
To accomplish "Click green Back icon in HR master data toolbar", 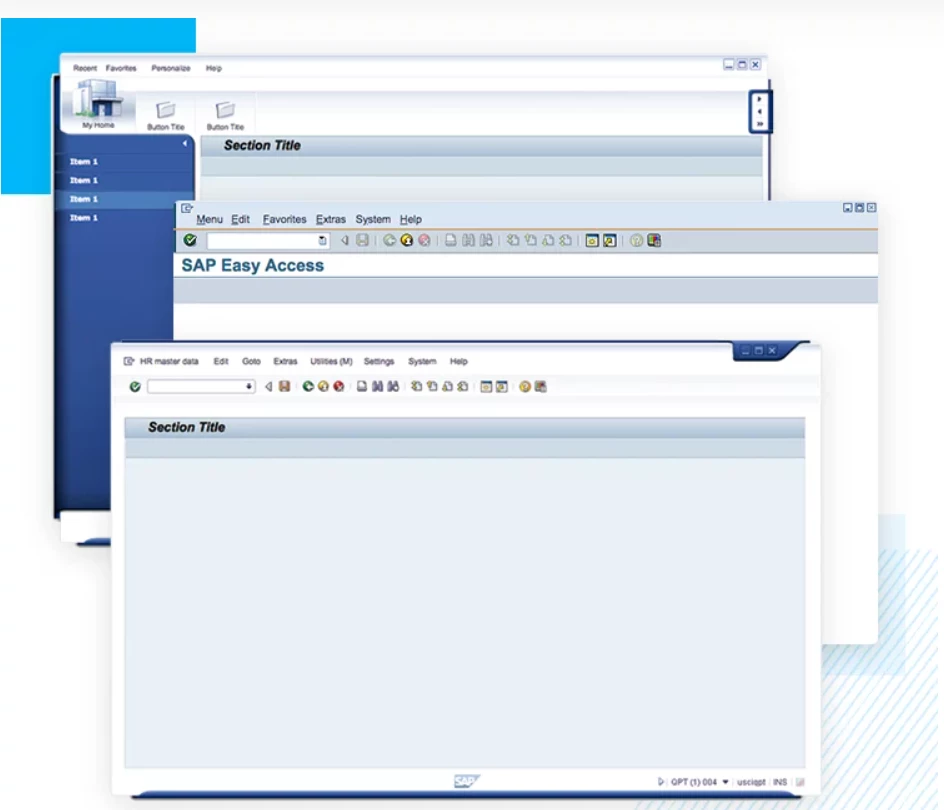I will pos(308,387).
